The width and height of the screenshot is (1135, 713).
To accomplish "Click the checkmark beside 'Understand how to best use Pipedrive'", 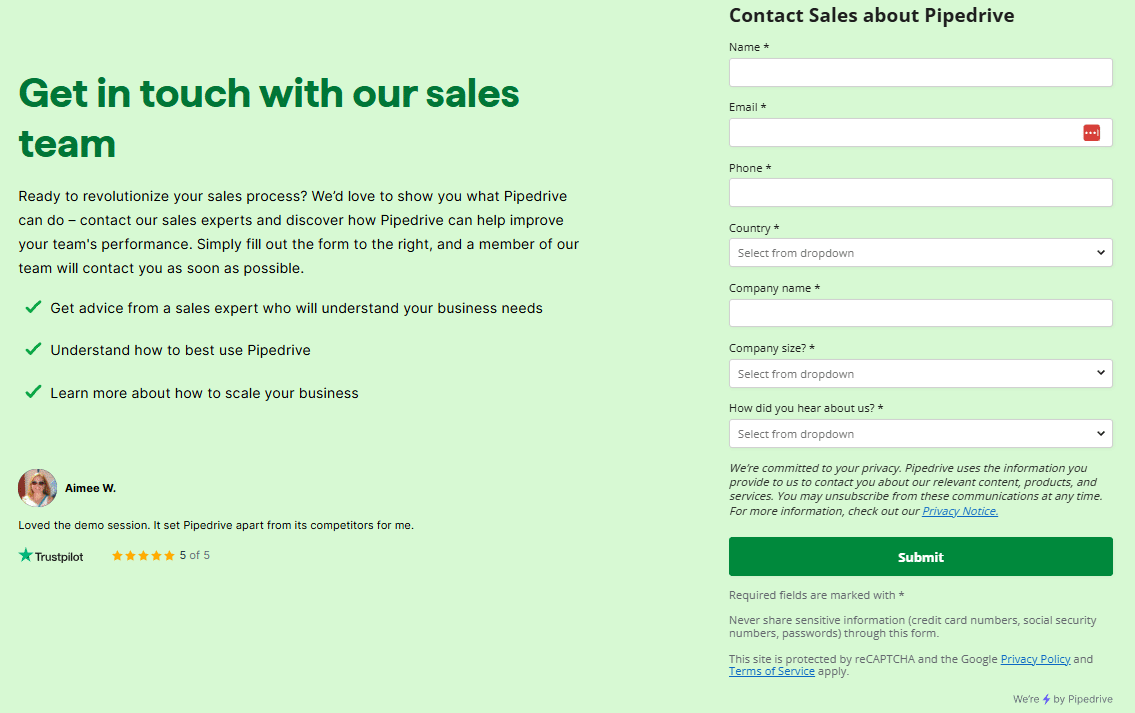I will pyautogui.click(x=33, y=349).
